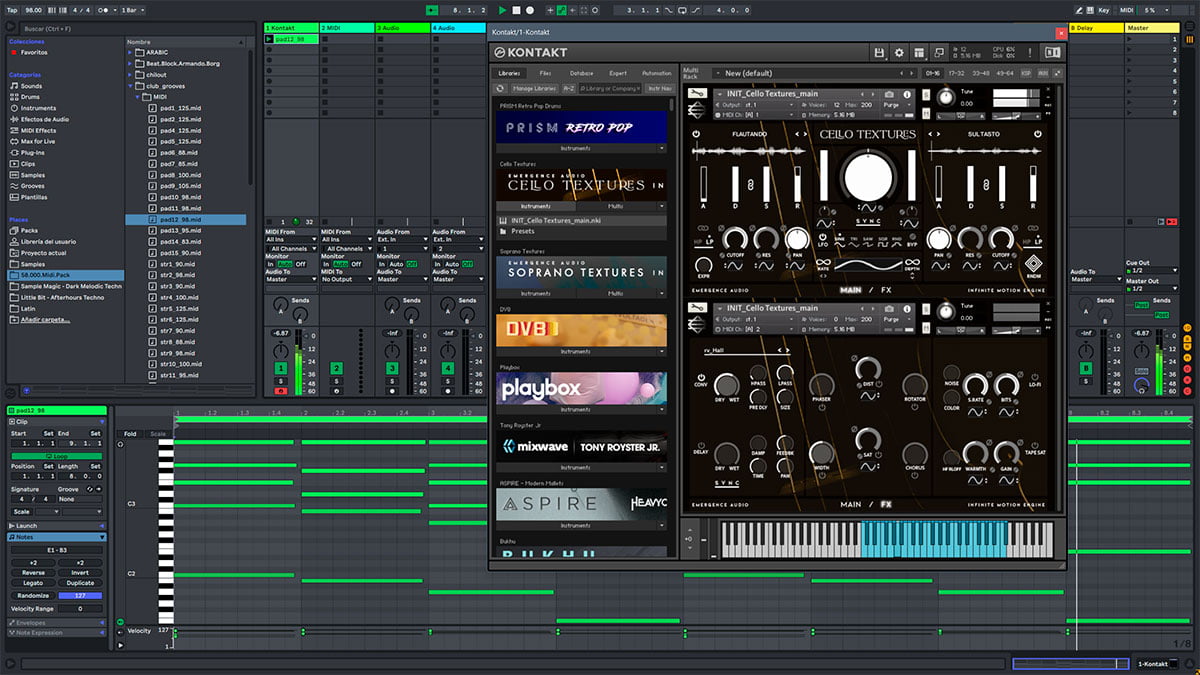1200x675 pixels.
Task: Open wrench edit icon of first instrument
Action: point(699,94)
